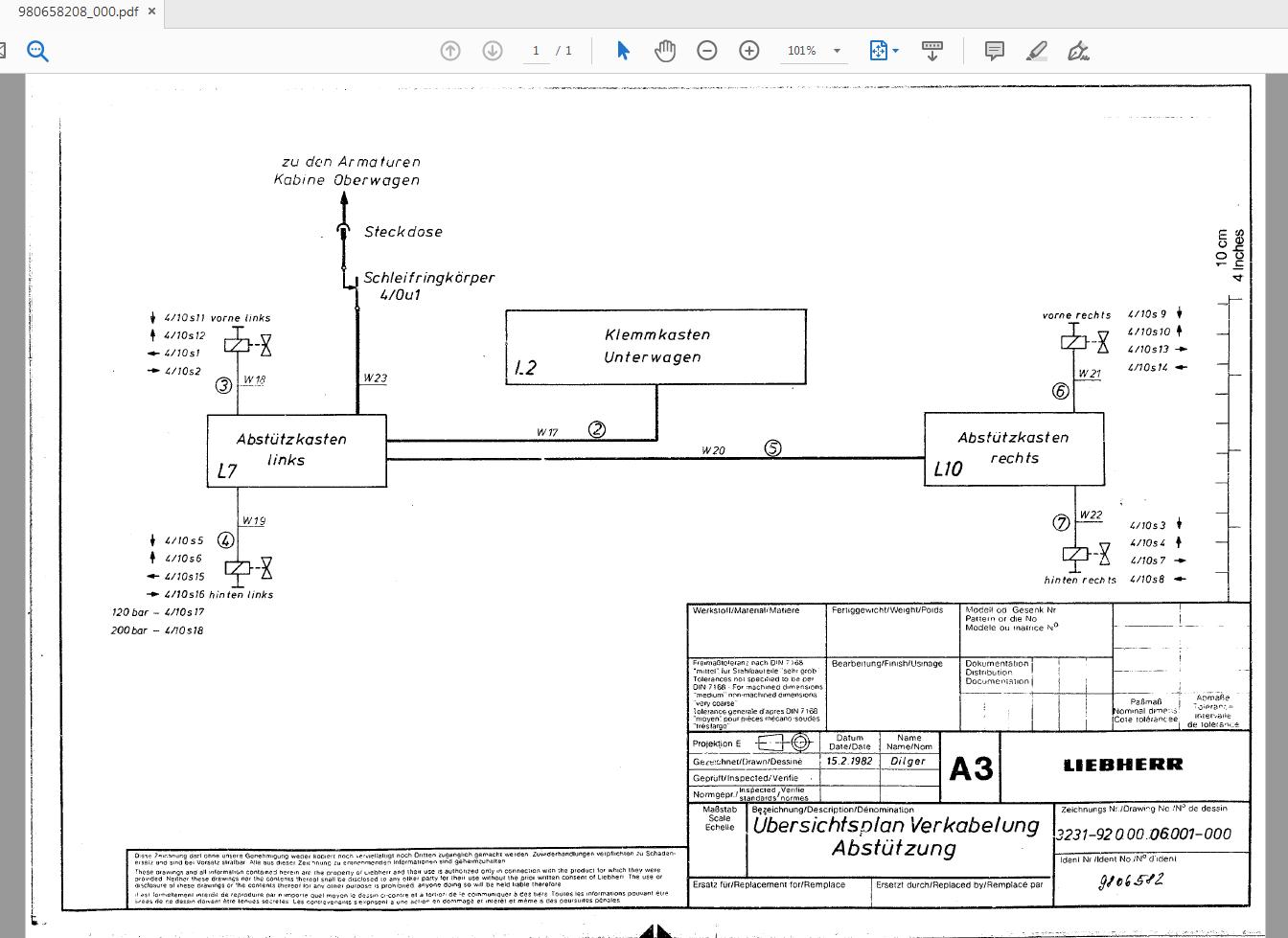
Task: Click the vorne rechts label
Action: pyautogui.click(x=1076, y=315)
